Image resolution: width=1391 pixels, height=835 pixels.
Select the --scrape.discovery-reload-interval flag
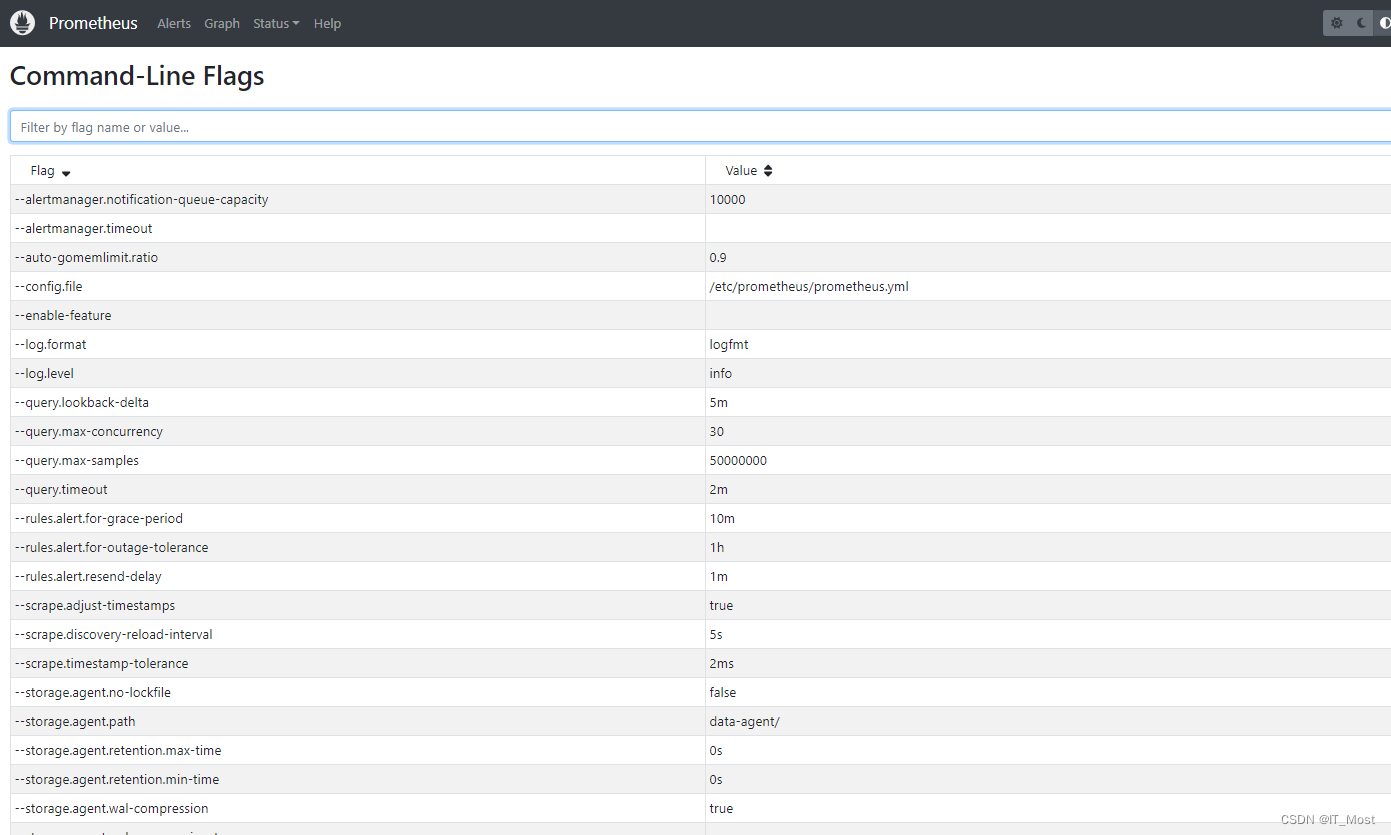(x=114, y=635)
